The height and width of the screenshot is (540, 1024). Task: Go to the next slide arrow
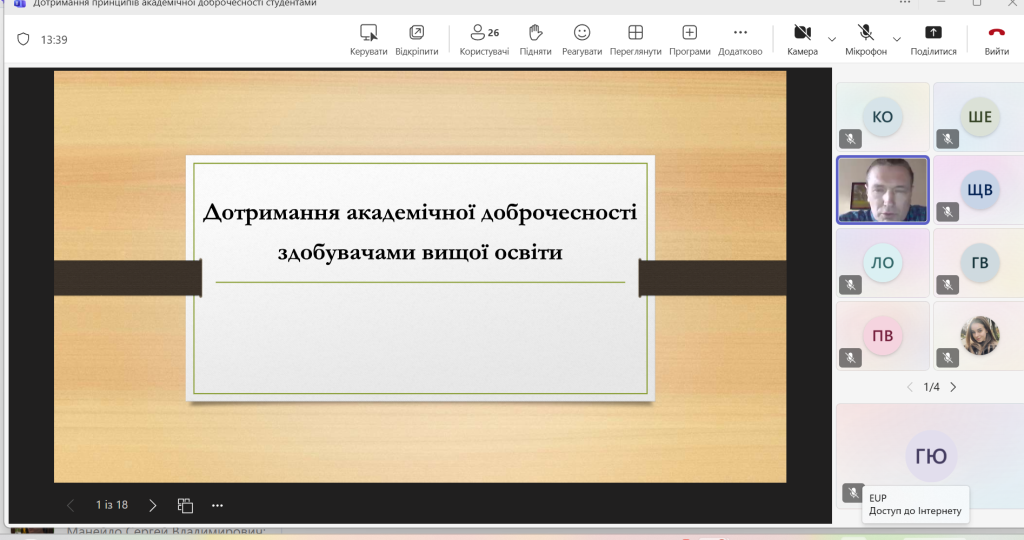tap(153, 505)
